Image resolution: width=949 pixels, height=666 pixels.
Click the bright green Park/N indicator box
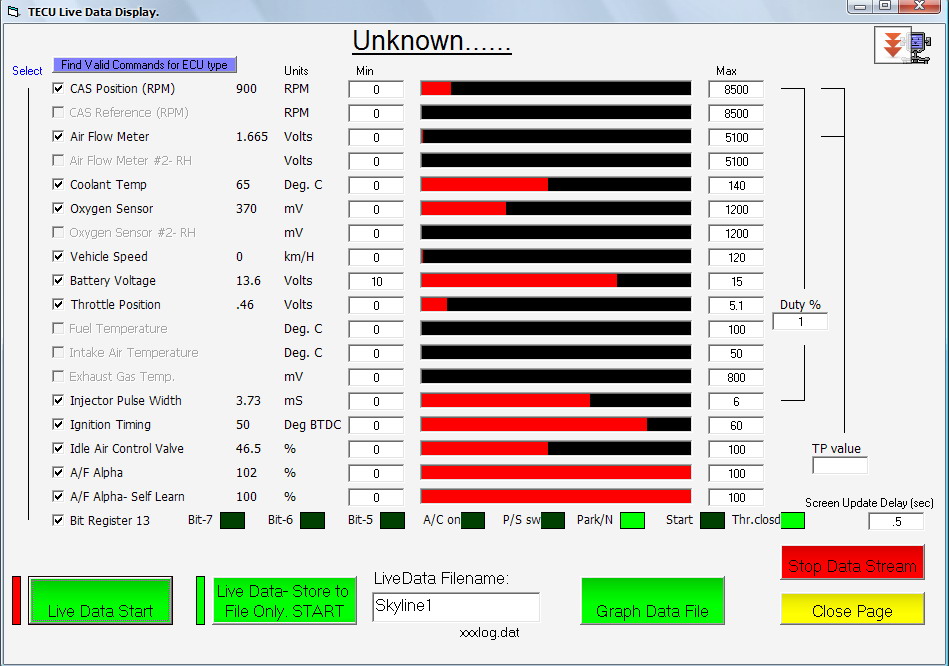pos(632,520)
